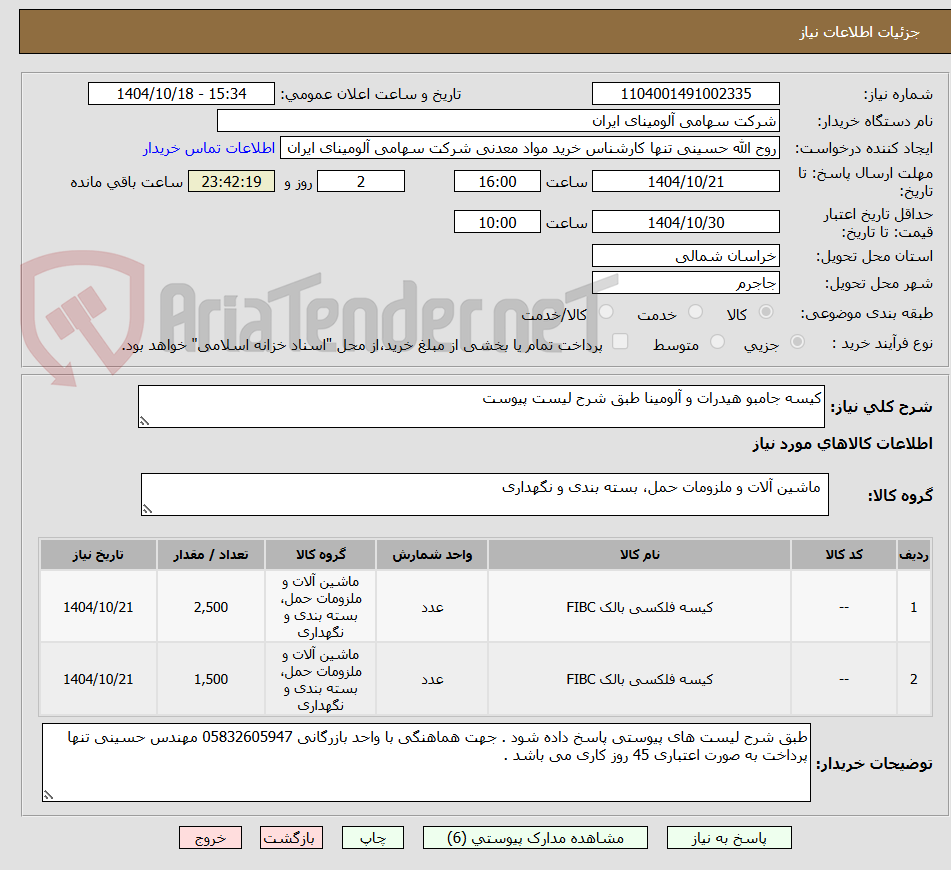The height and width of the screenshot is (870, 951).
Task: Click the resize handle of گروه کالا textarea
Action: tap(147, 509)
